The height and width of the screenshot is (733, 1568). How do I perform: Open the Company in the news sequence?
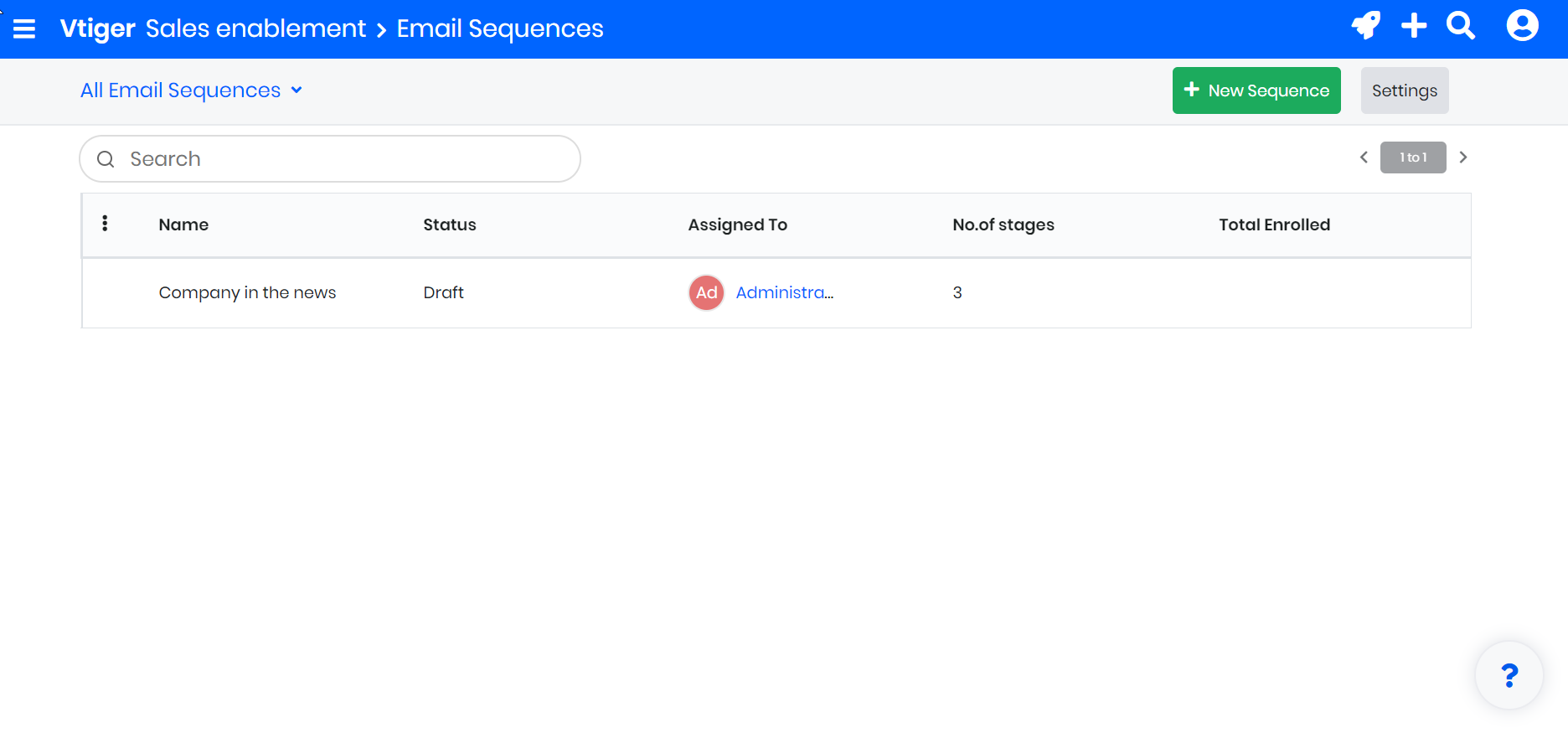point(247,293)
